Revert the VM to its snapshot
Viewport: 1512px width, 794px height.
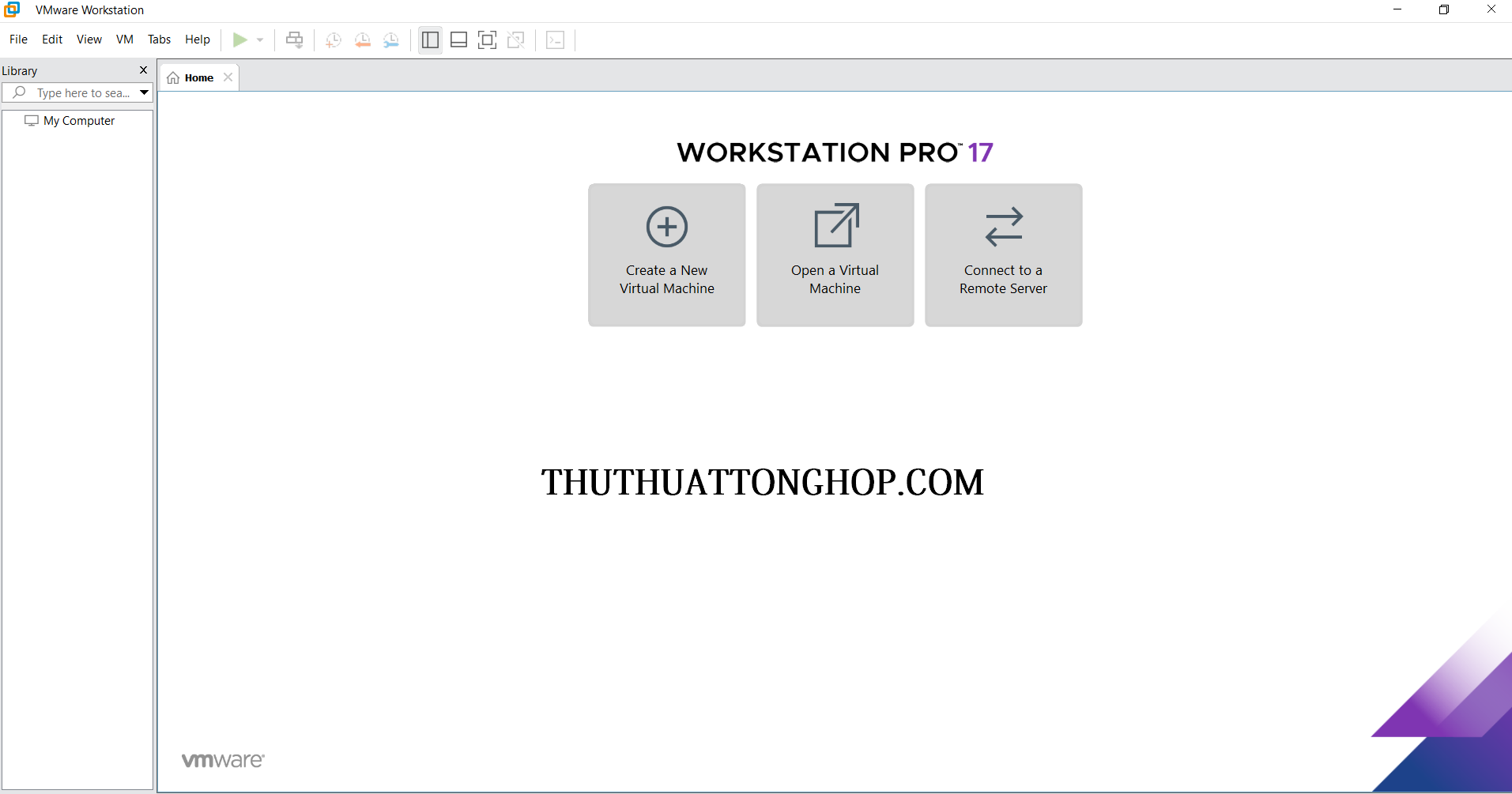click(363, 40)
